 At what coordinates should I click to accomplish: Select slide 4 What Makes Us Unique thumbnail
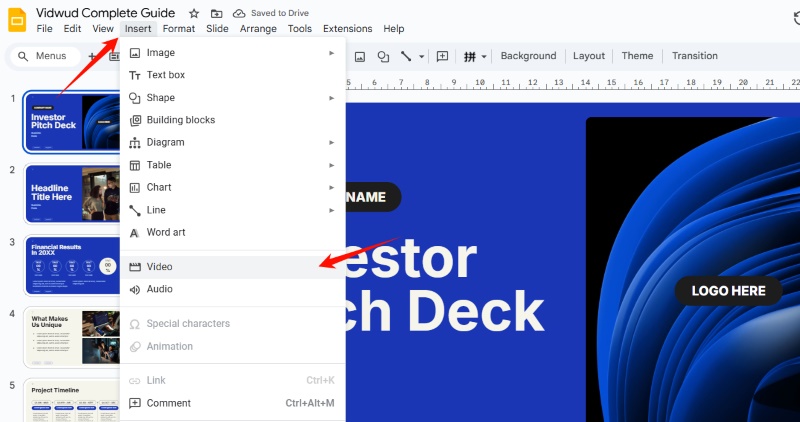(x=72, y=337)
